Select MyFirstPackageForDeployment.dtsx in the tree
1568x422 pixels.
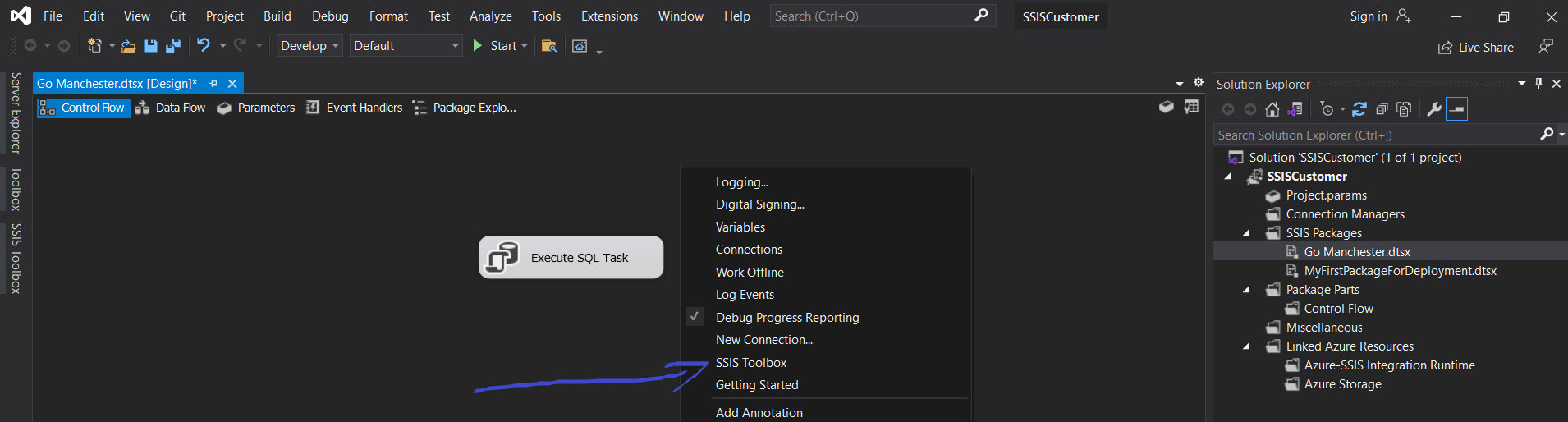[1400, 271]
